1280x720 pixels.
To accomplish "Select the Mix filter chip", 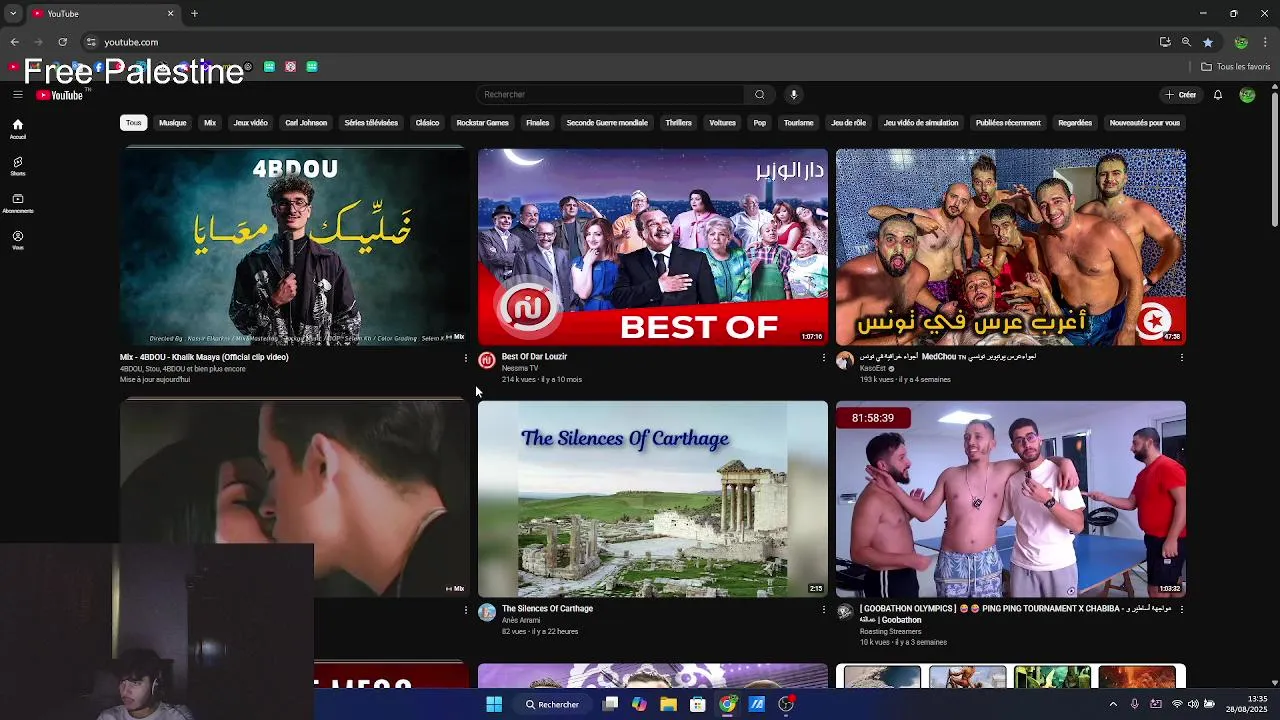I will (x=210, y=123).
